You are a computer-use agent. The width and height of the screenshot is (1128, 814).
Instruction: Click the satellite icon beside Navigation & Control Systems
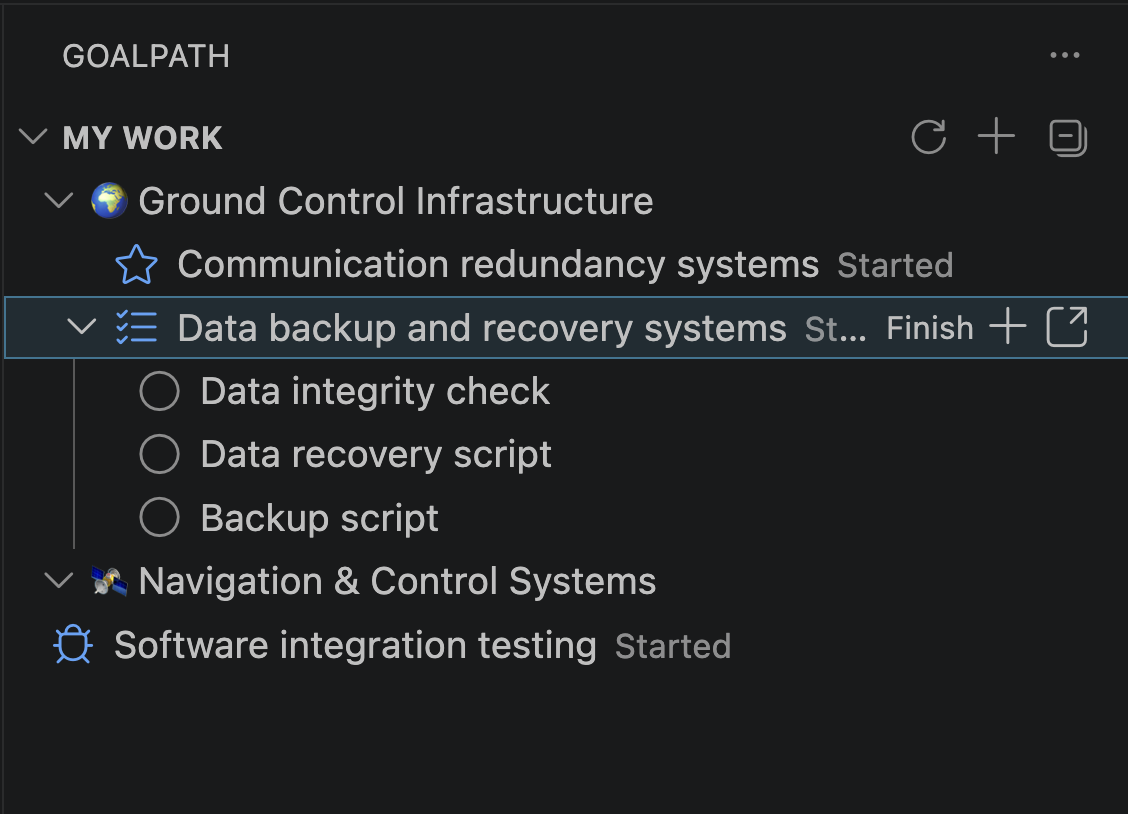108,580
